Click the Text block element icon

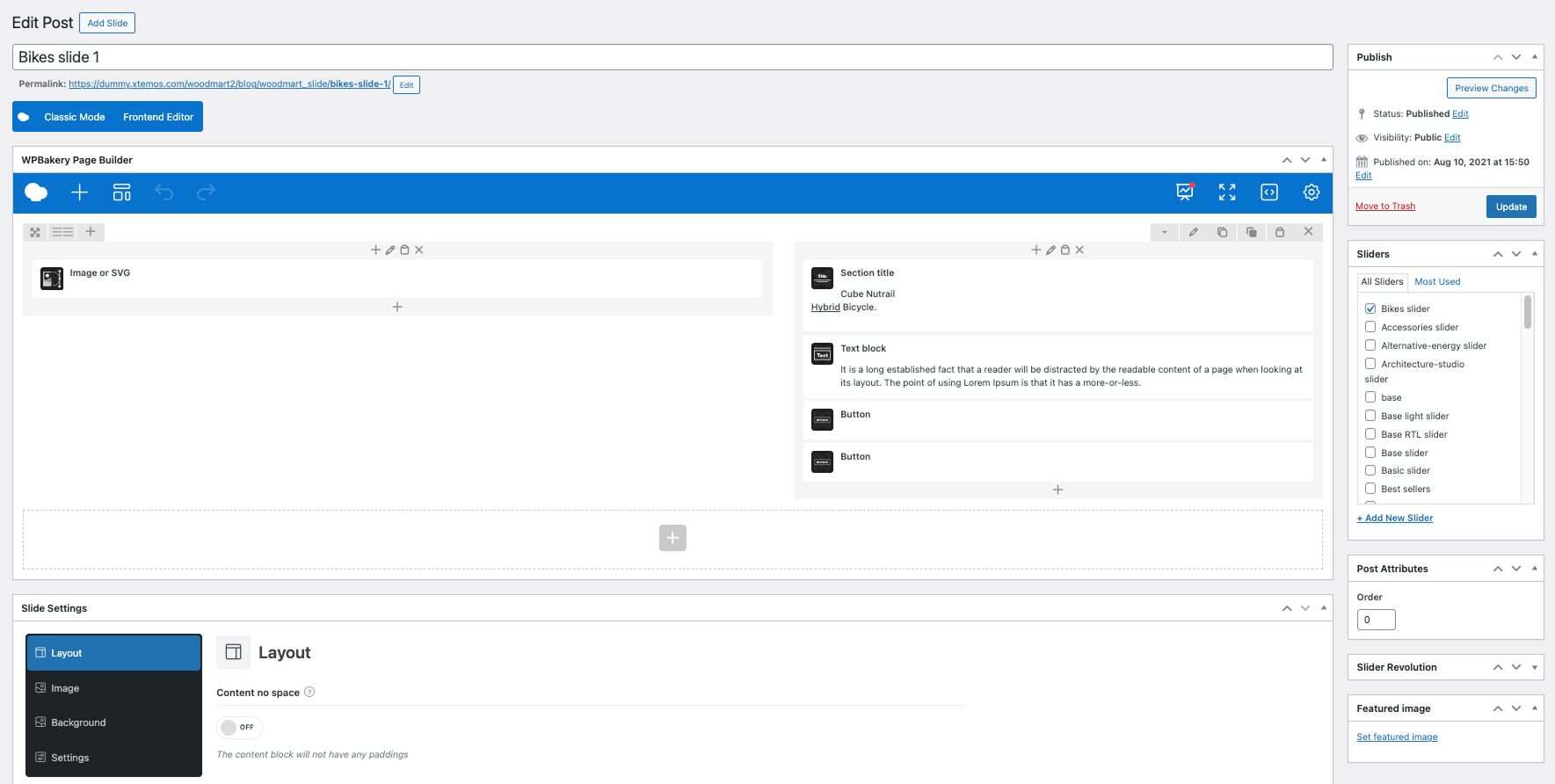click(822, 354)
